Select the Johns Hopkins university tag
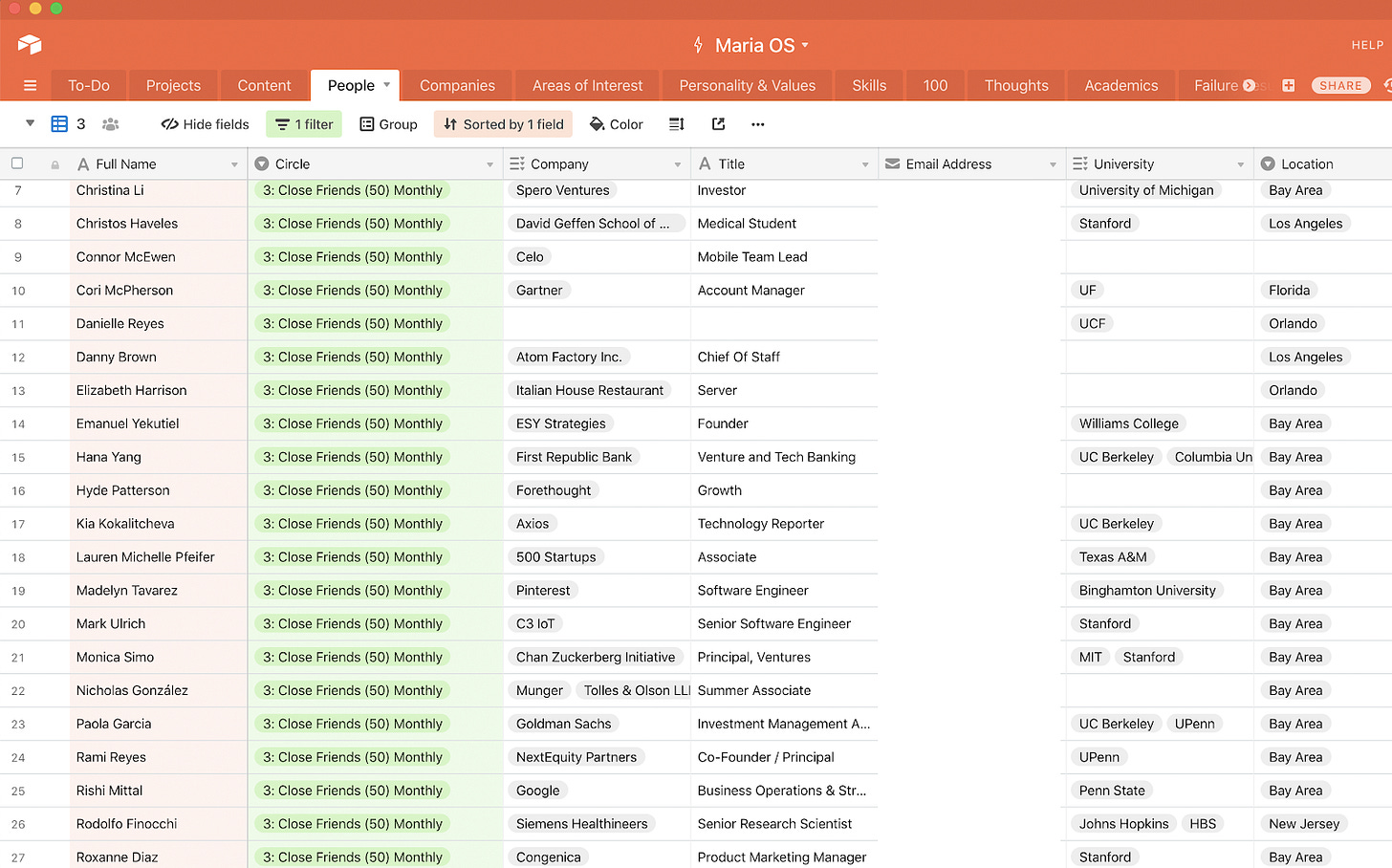The image size is (1392, 868). coord(1124,824)
